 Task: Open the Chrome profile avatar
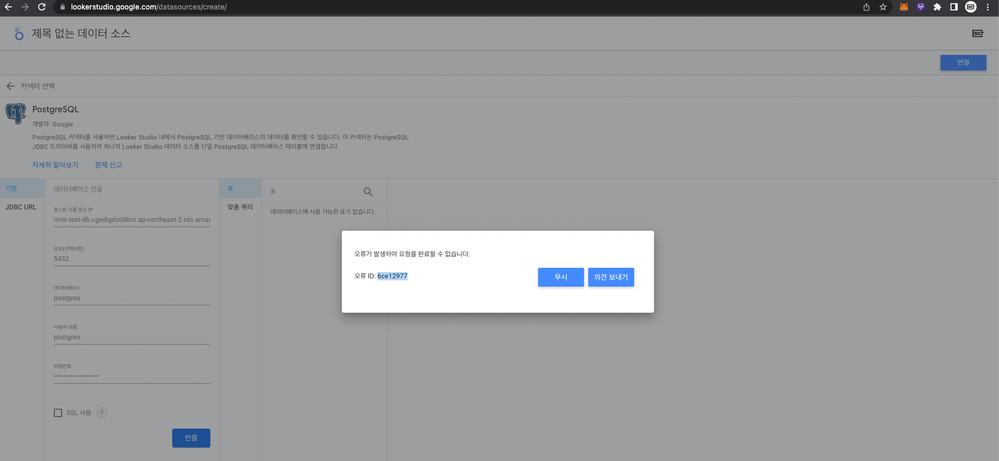(970, 7)
